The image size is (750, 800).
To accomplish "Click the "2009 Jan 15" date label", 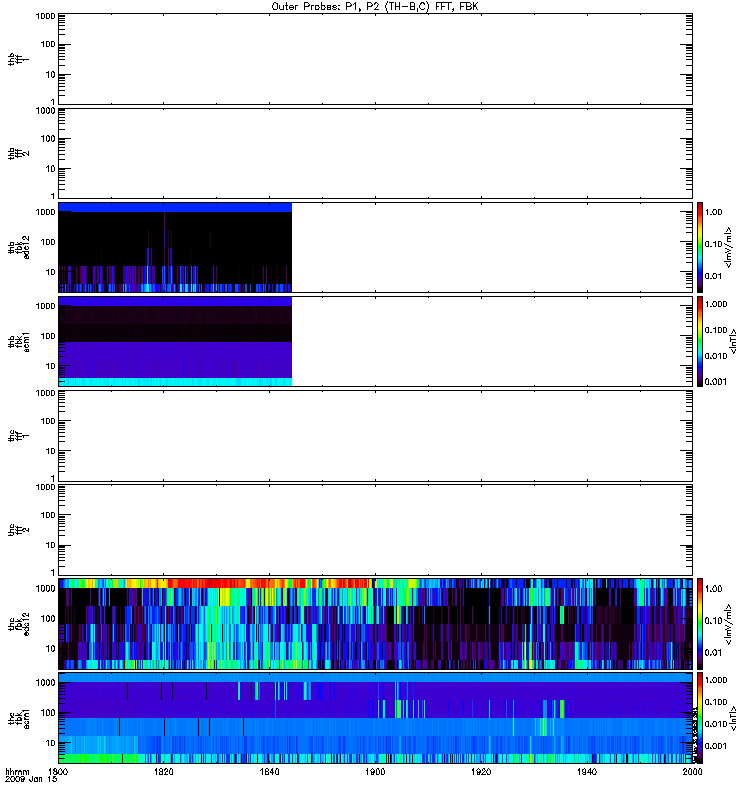I will coord(31,780).
